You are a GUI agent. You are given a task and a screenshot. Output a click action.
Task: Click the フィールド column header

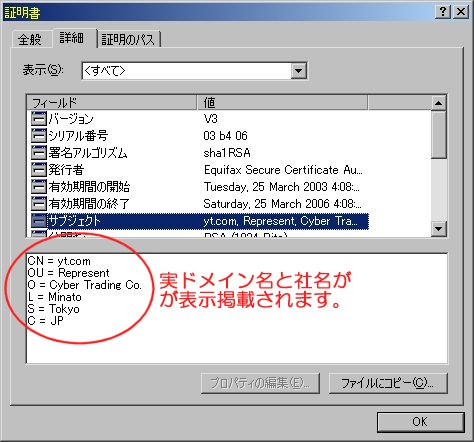point(112,103)
